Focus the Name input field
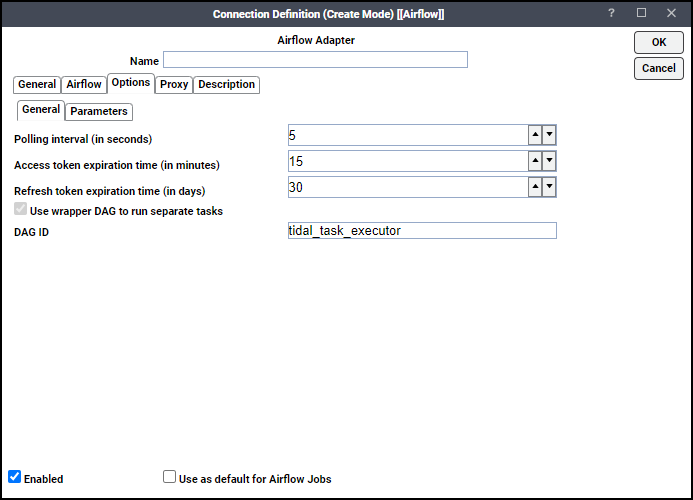 pos(315,60)
